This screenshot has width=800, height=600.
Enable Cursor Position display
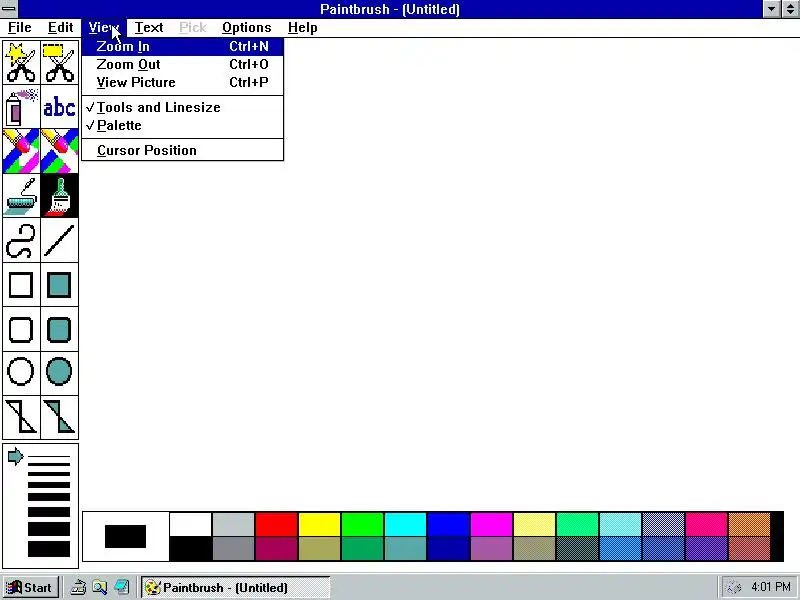(x=183, y=151)
